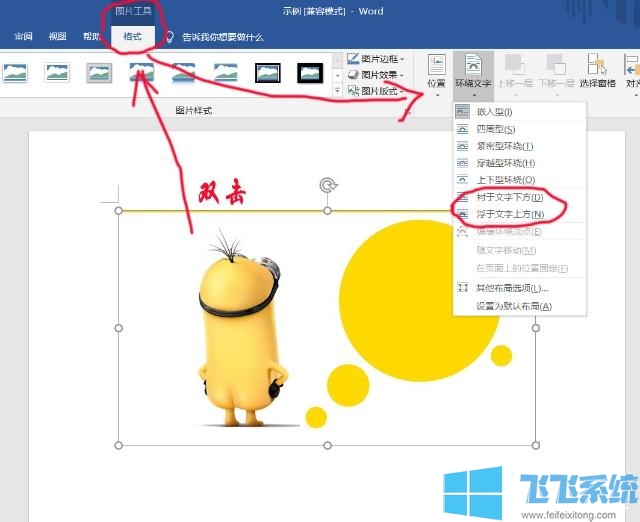
Task: Apply the black double-frame picture style thumbnail
Action: 268,73
